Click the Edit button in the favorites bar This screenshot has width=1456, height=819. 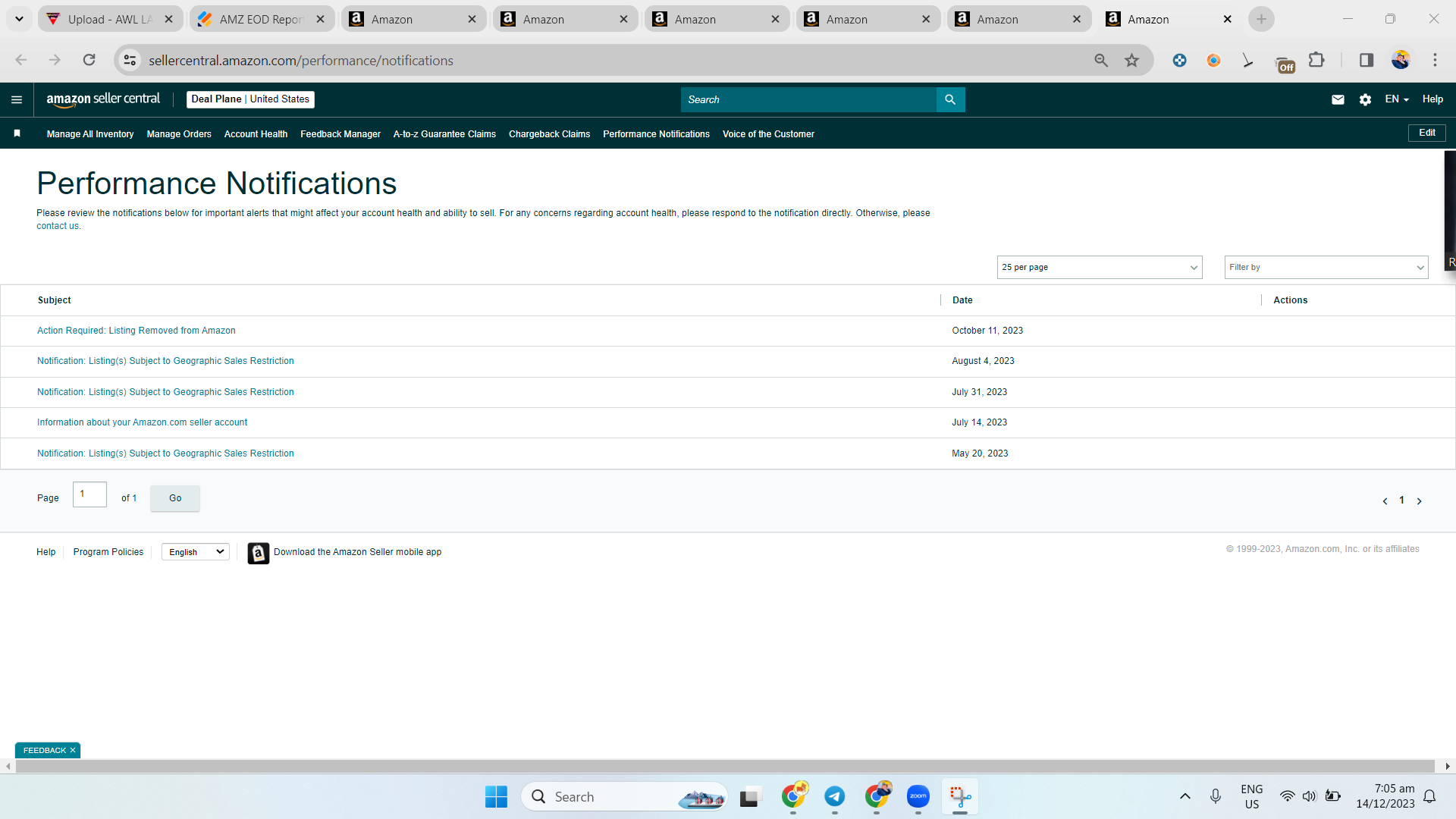pyautogui.click(x=1427, y=133)
